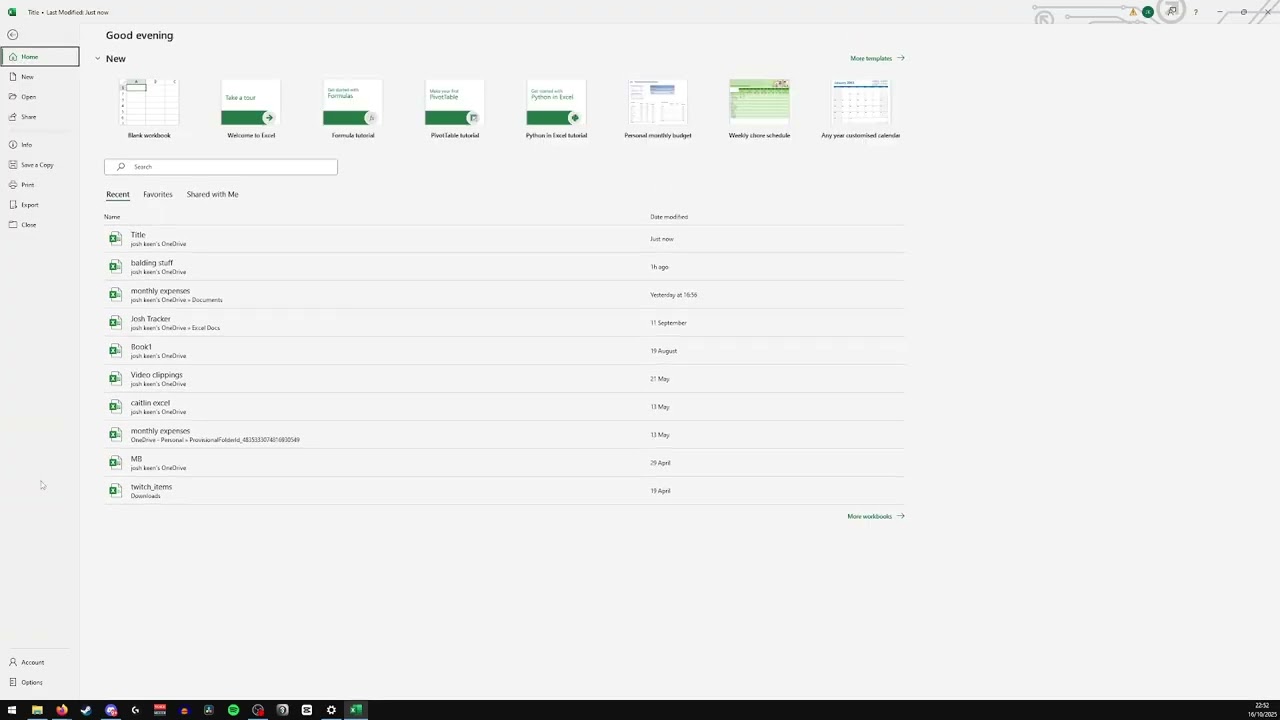Viewport: 1280px width, 720px height.
Task: Open the Export page
Action: 40,205
